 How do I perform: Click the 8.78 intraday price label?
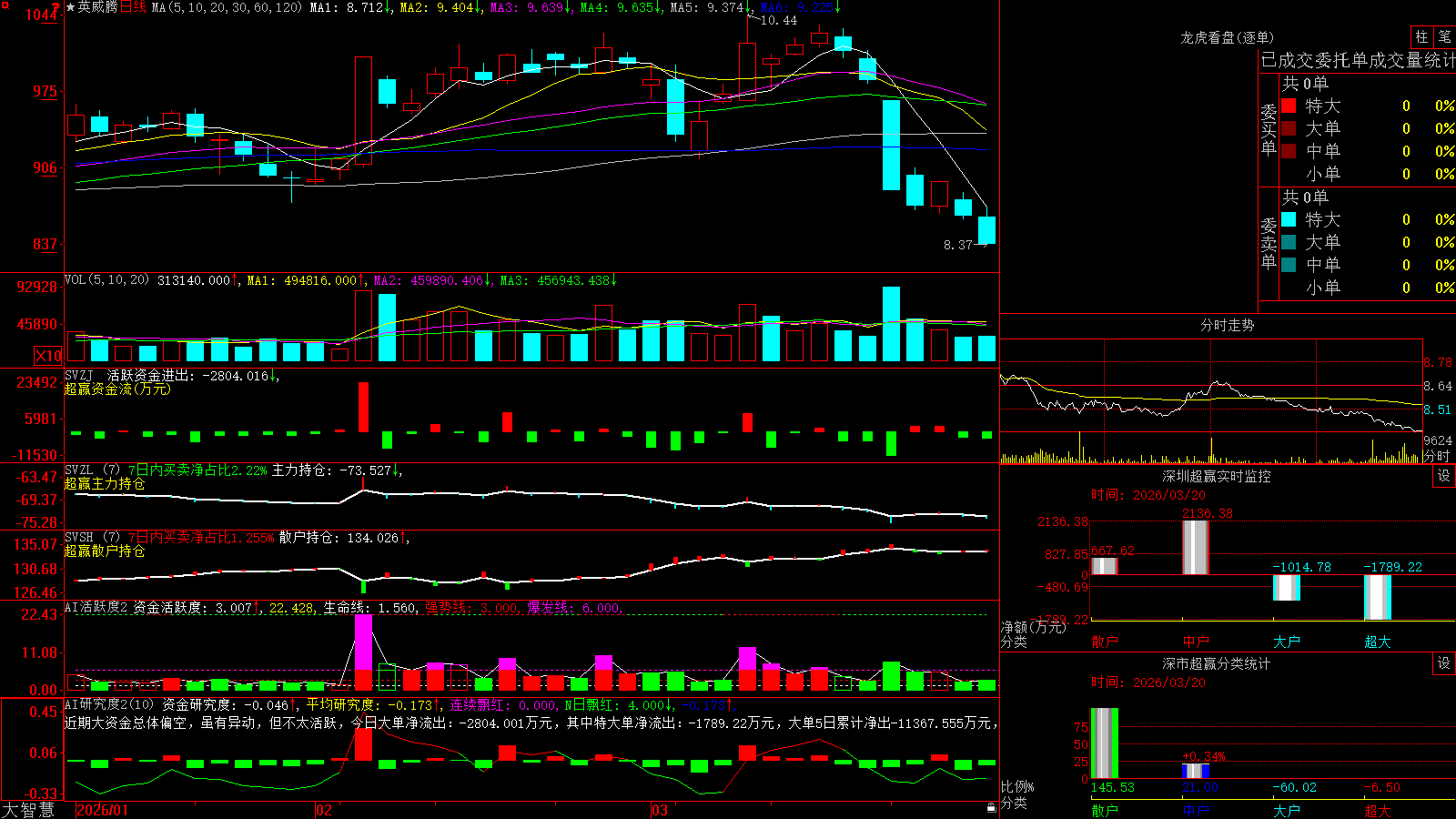[x=1438, y=362]
